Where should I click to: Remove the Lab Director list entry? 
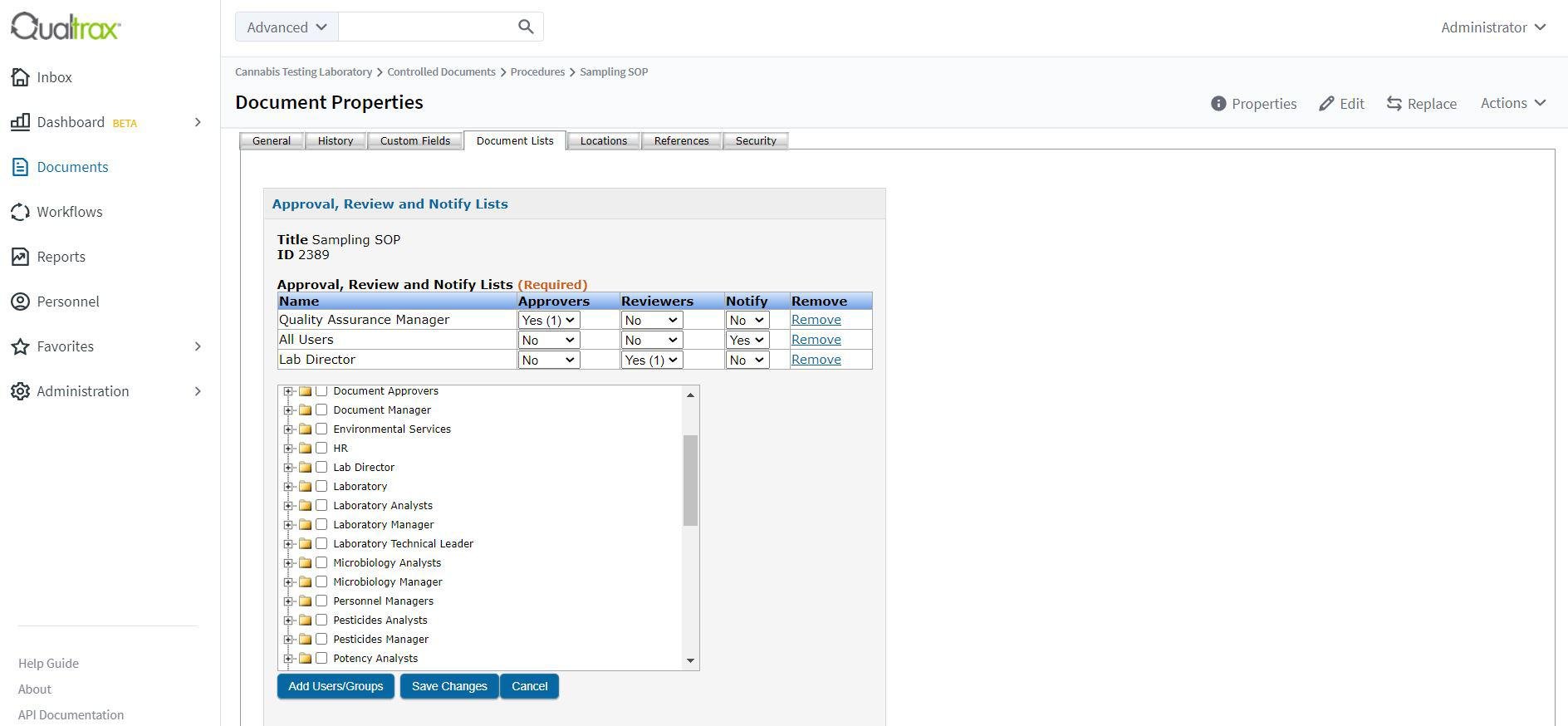(816, 360)
